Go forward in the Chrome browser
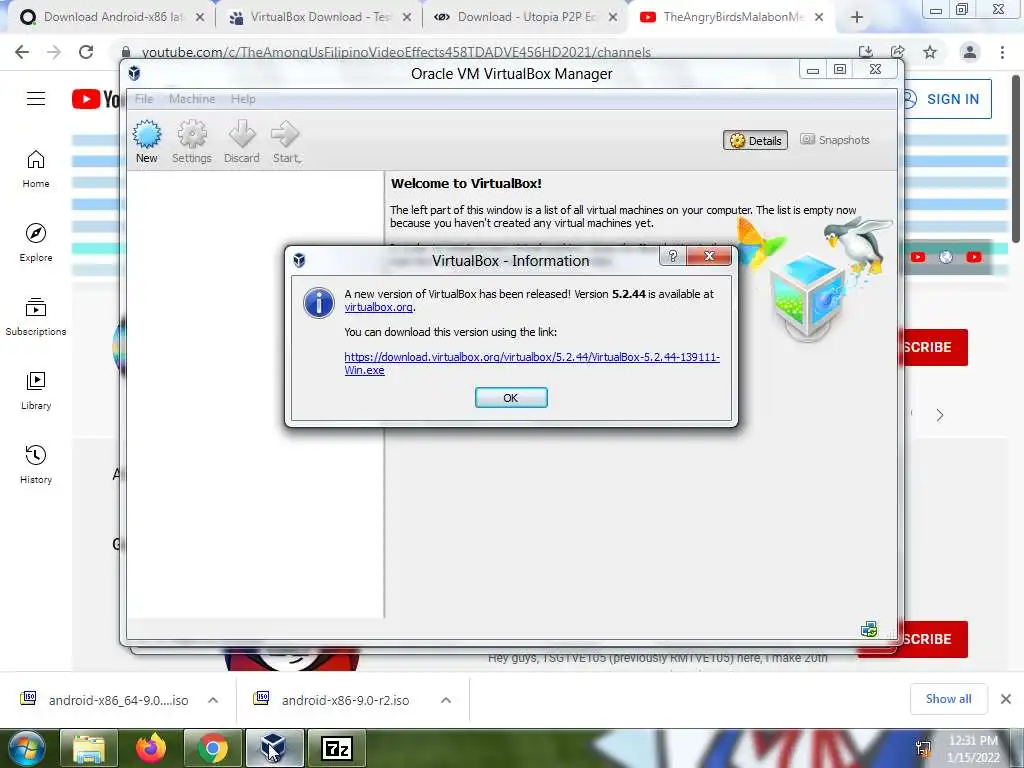The height and width of the screenshot is (768, 1024). click(54, 52)
